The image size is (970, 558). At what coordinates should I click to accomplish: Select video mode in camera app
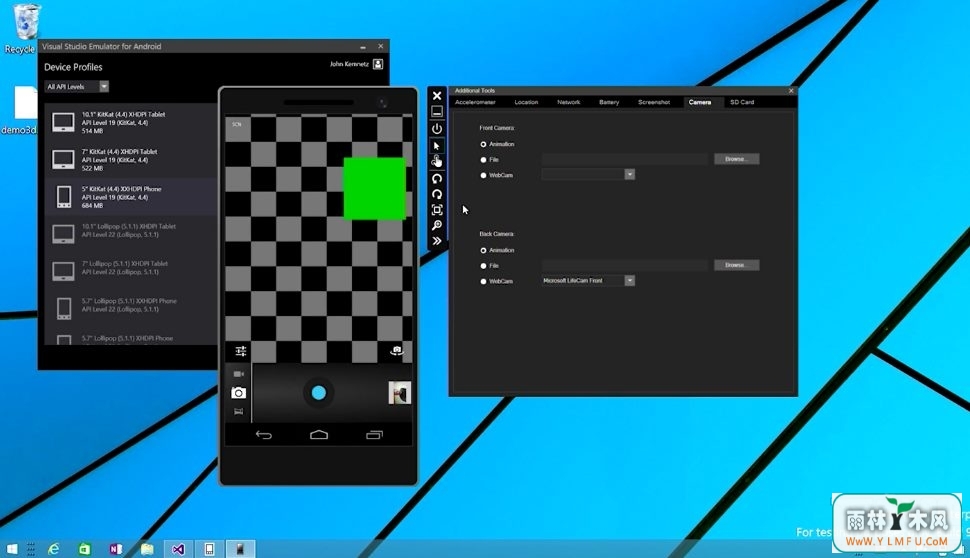(239, 374)
